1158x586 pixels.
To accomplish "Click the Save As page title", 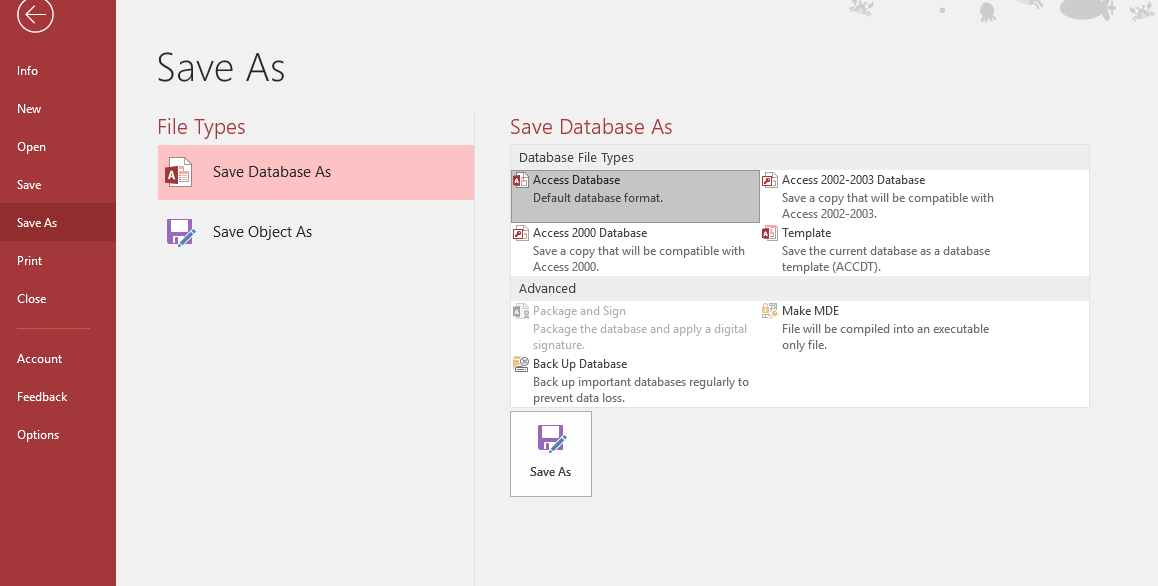I will [x=221, y=68].
